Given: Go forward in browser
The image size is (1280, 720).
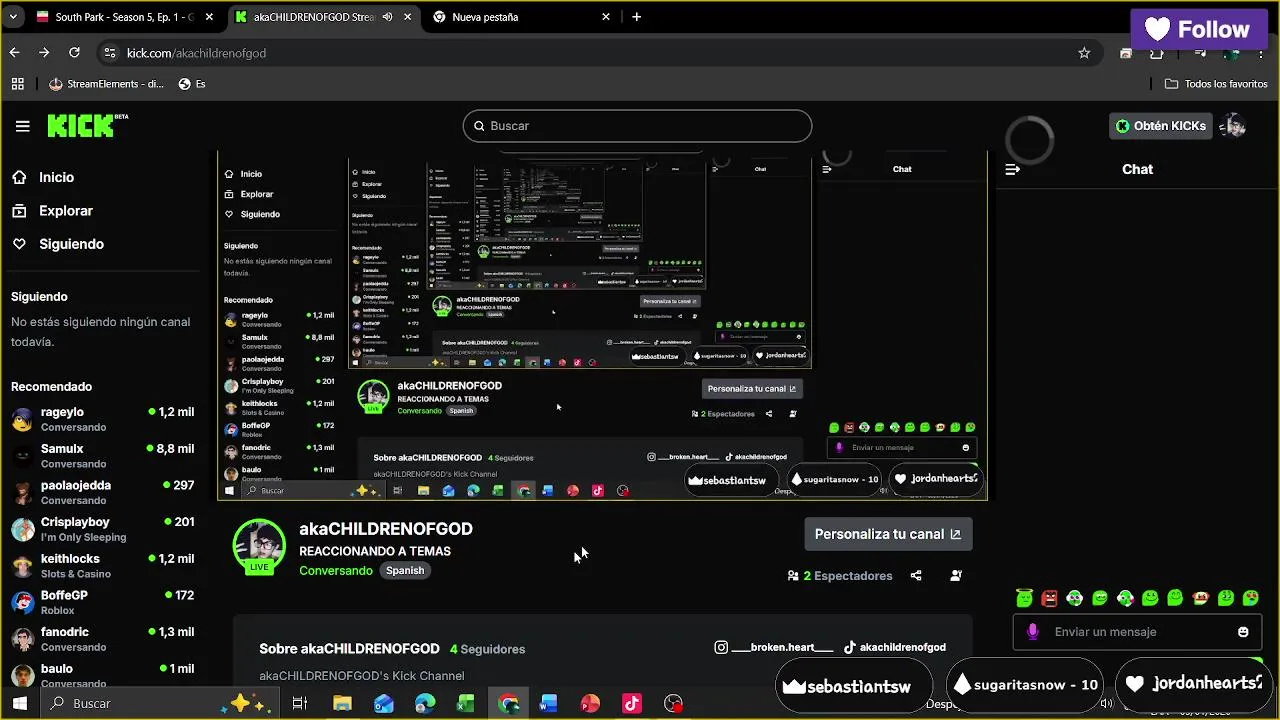Looking at the screenshot, I should [x=44, y=53].
